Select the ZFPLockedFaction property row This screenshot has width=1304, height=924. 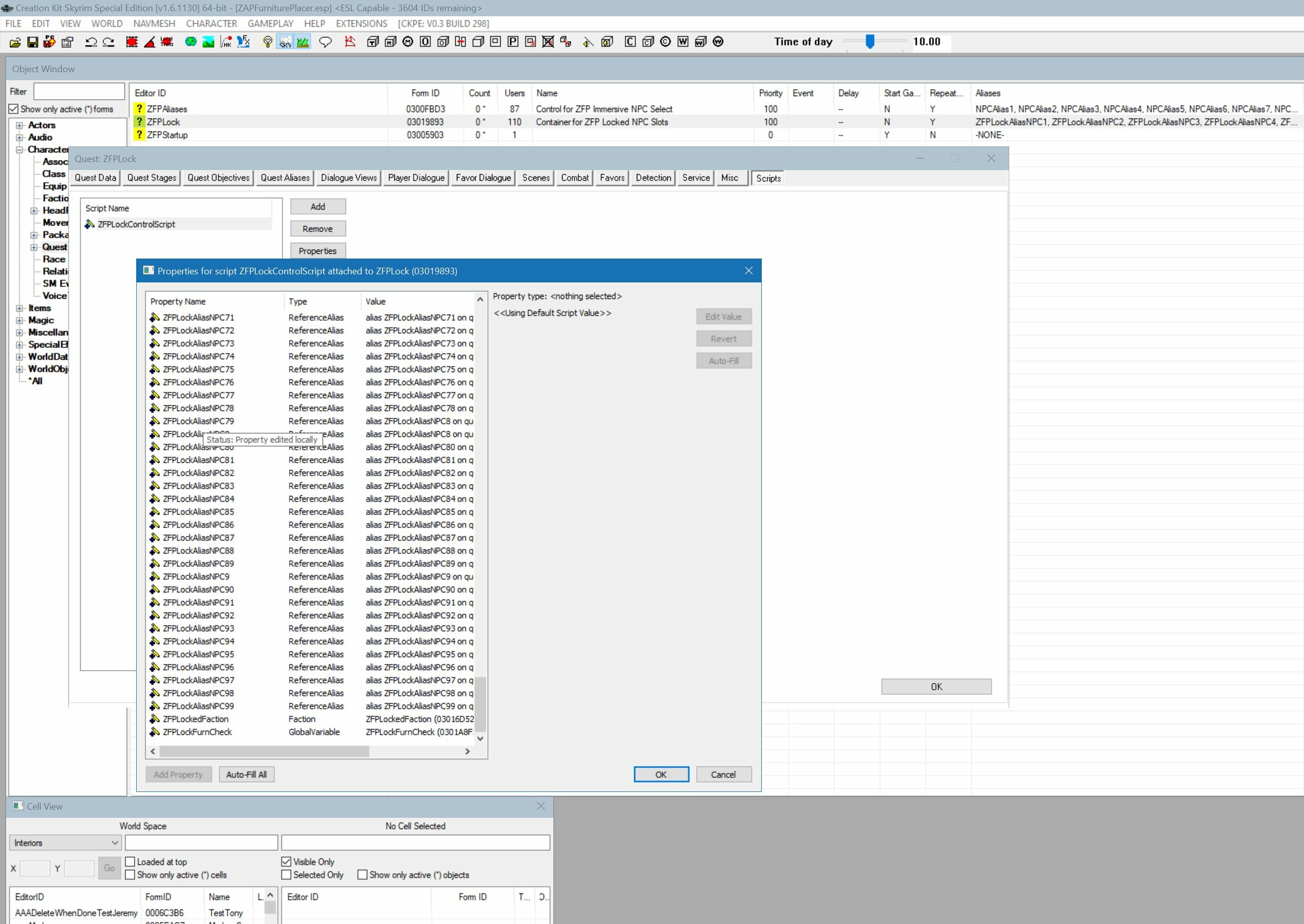point(195,719)
